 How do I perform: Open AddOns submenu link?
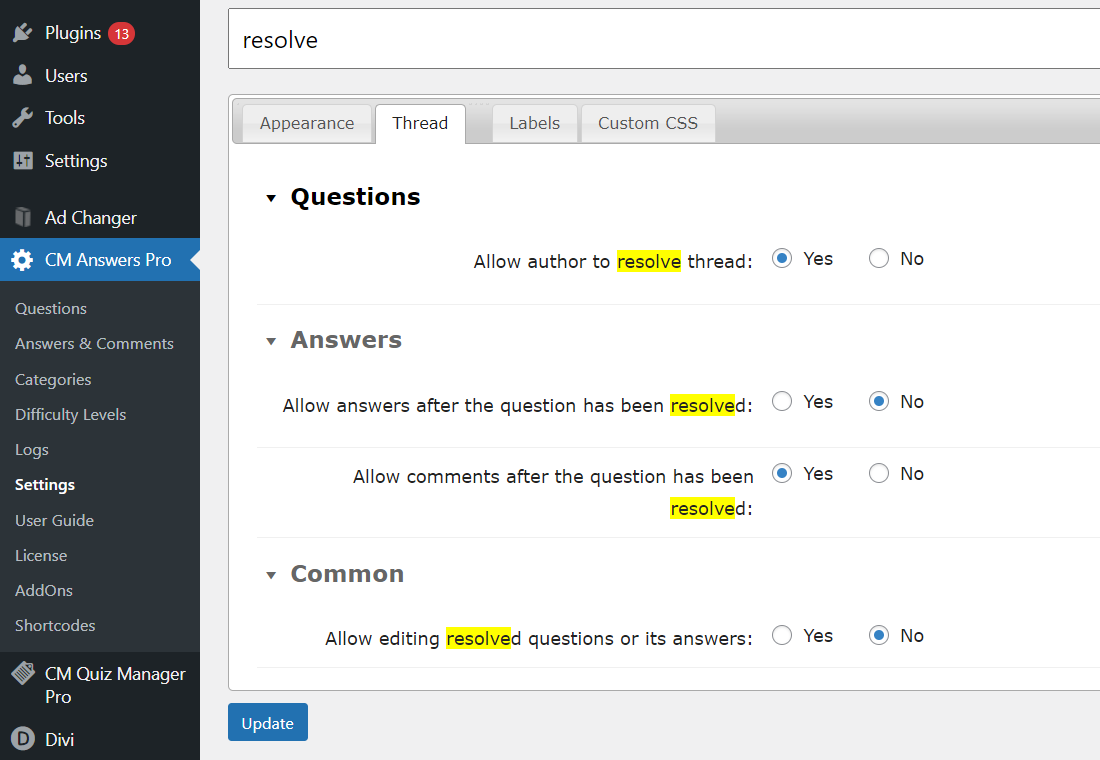point(43,591)
